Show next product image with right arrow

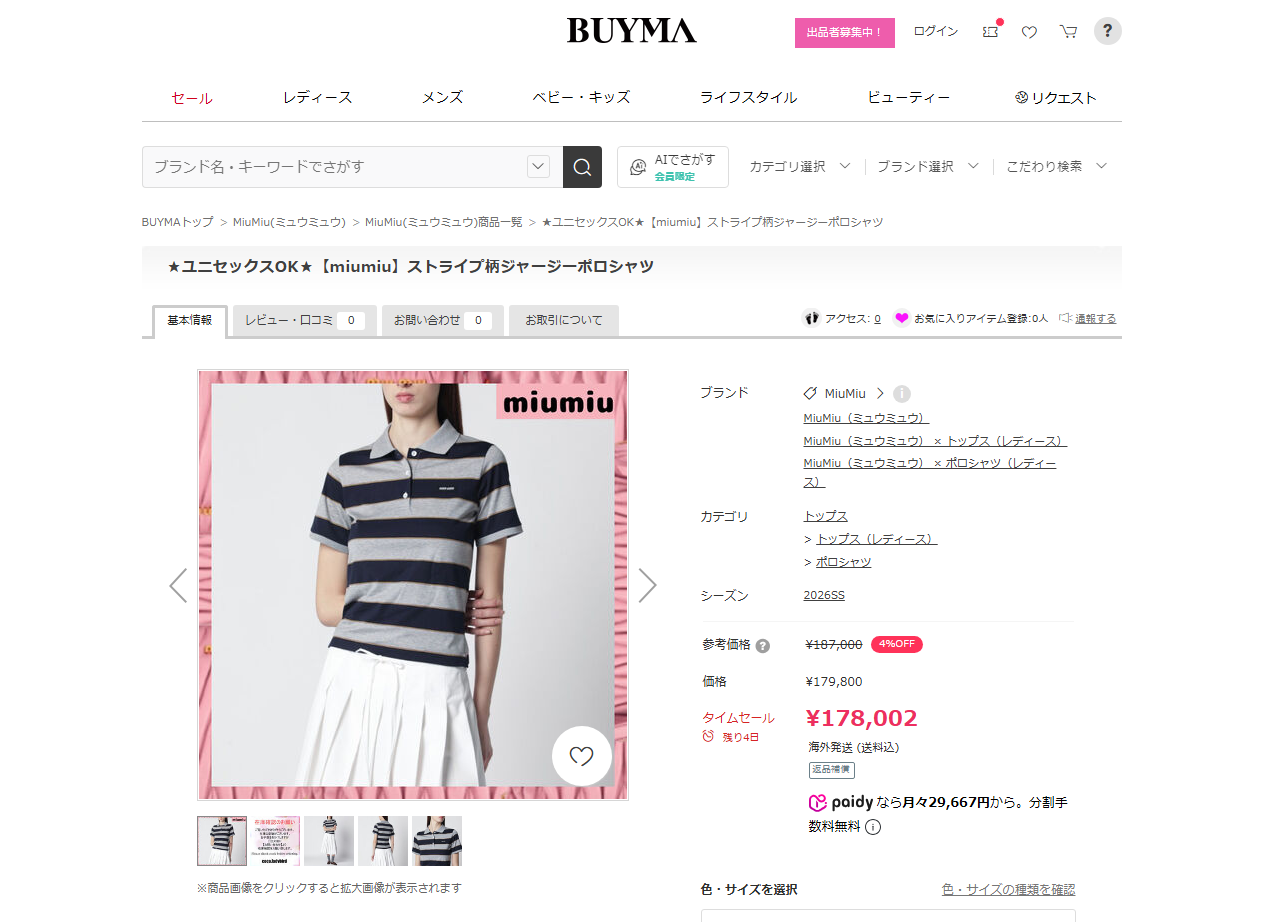pos(648,585)
